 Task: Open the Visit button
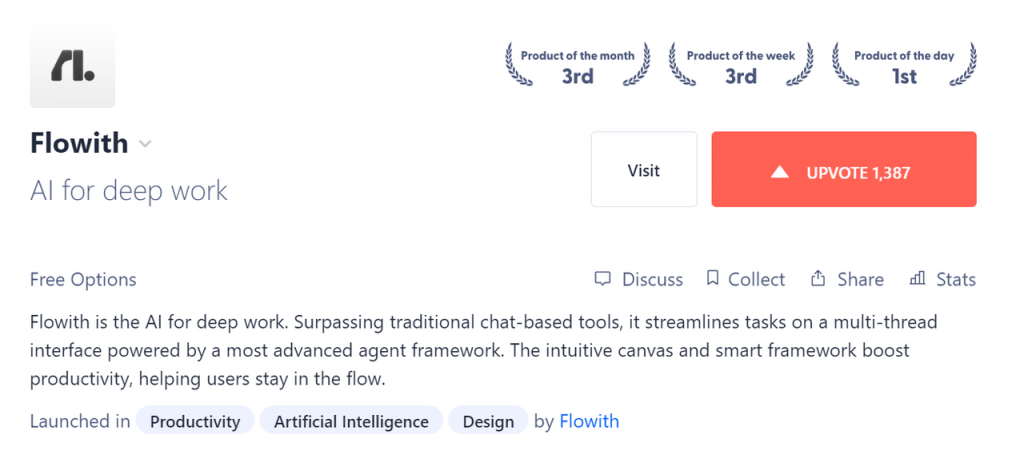coord(644,169)
